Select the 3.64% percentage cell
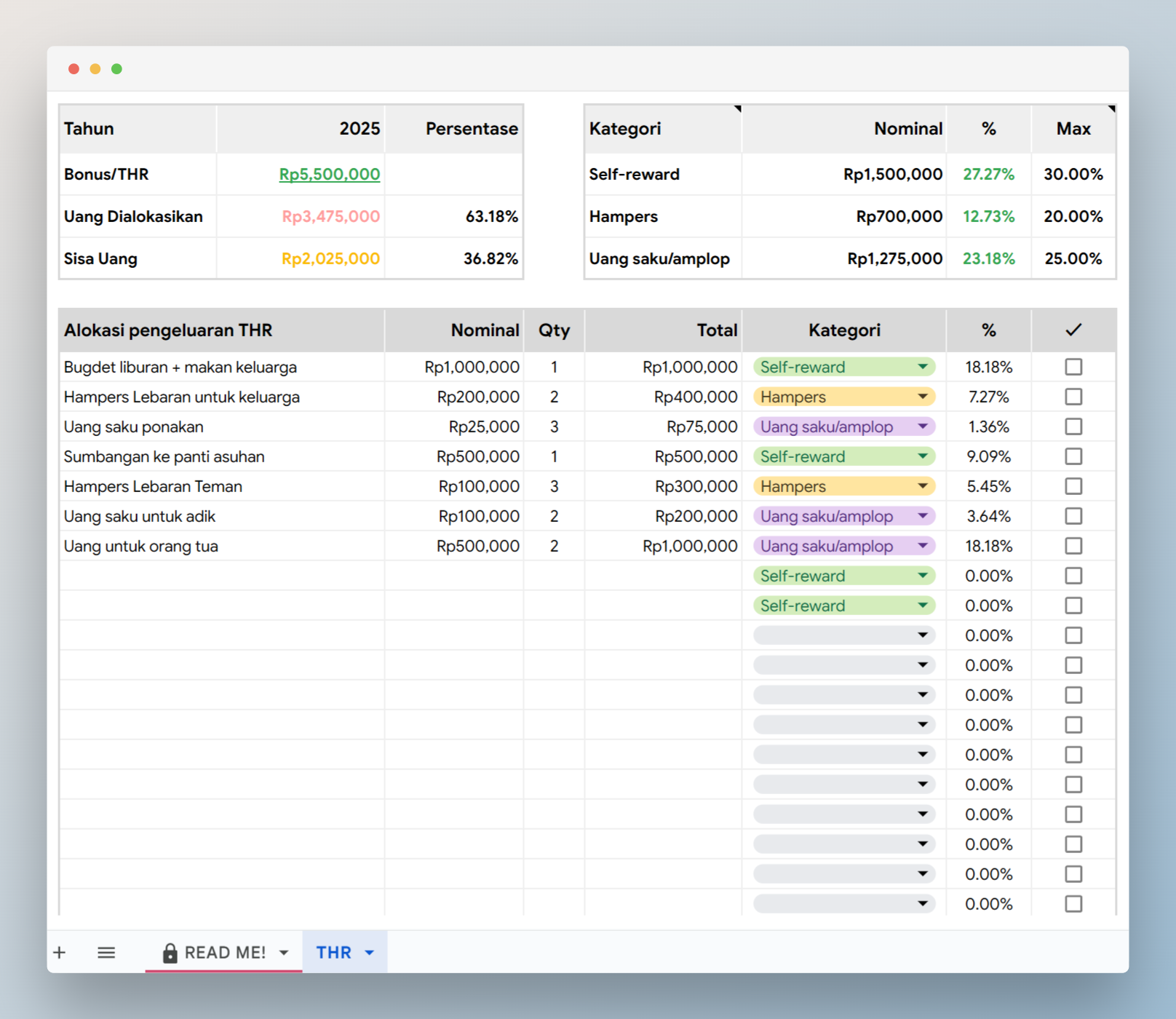This screenshot has width=1176, height=1019. 988,516
